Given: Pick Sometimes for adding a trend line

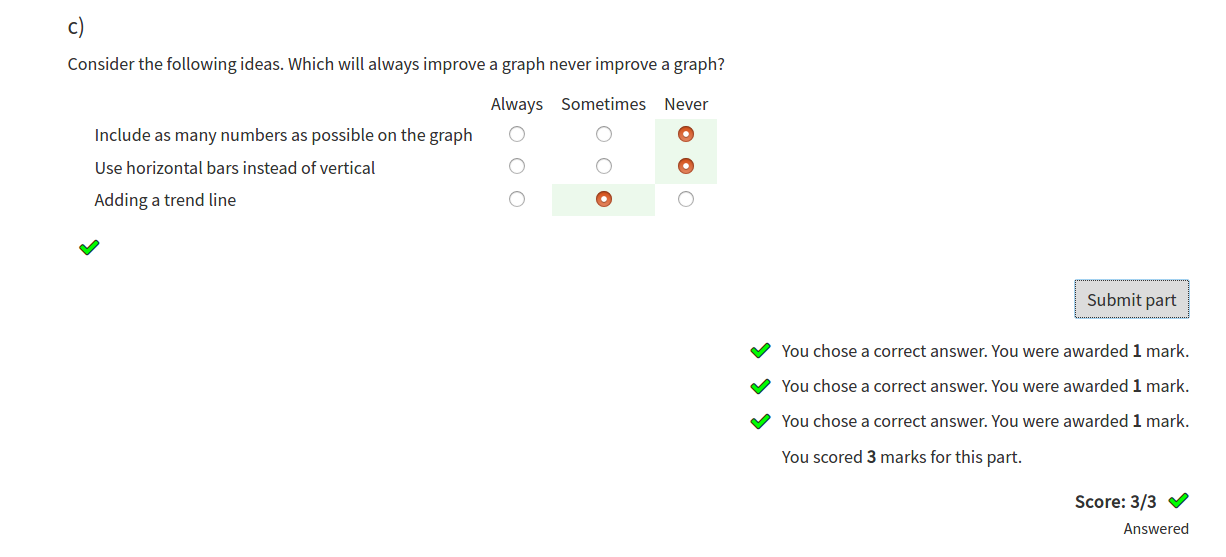Looking at the screenshot, I should click(603, 199).
